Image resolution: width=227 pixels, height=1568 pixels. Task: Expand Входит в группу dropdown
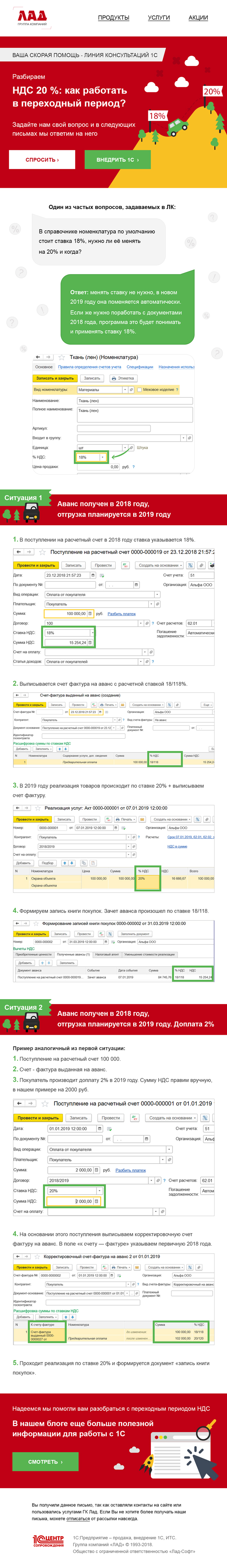coord(183,438)
